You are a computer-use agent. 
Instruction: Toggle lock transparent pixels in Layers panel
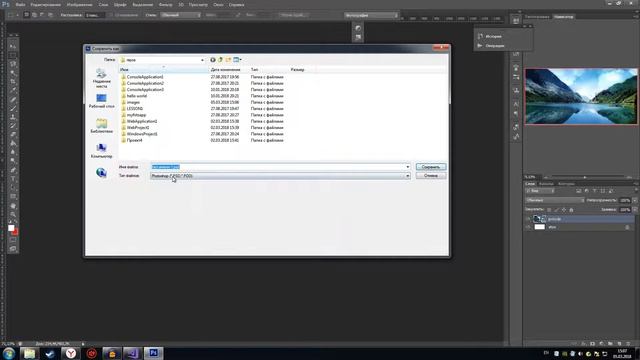[549, 210]
